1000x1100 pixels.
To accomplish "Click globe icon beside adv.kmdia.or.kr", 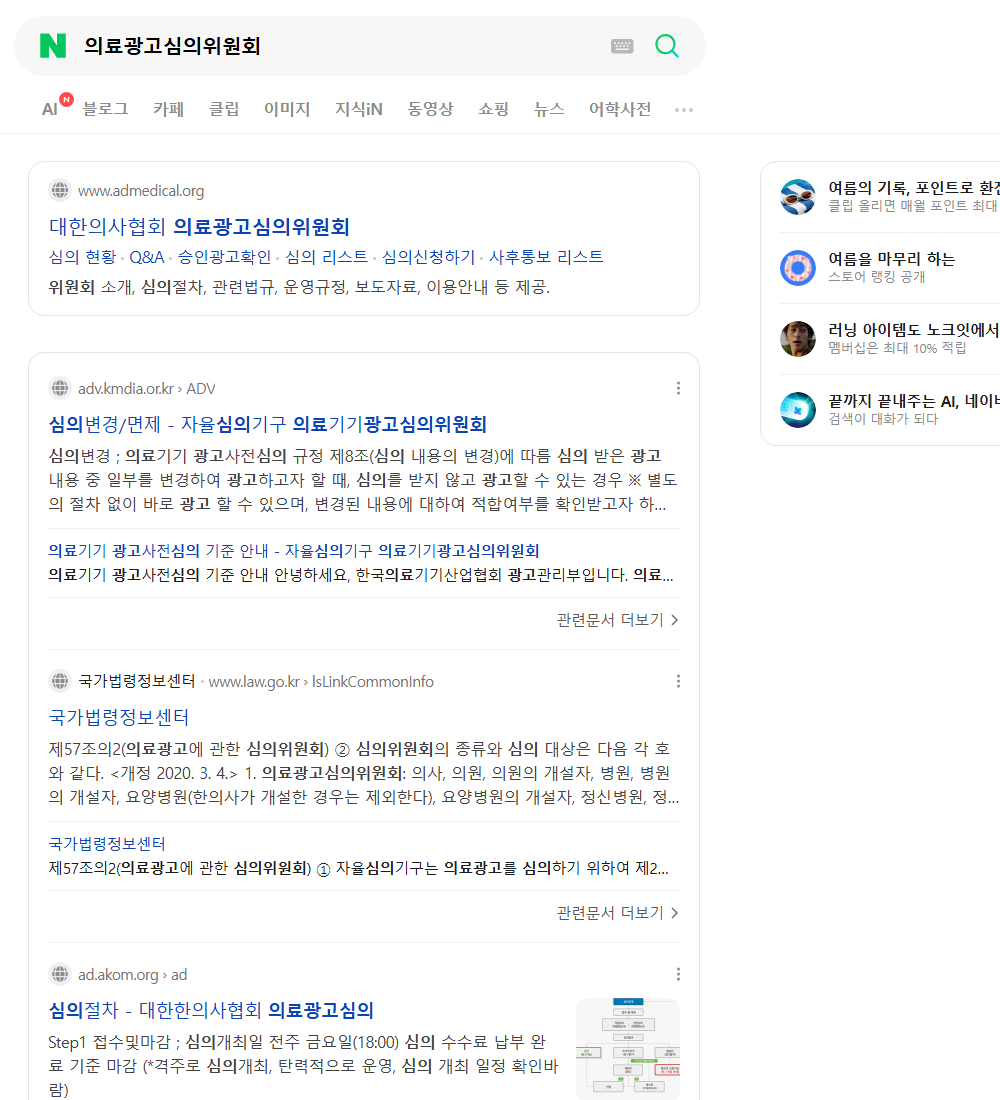I will click(x=60, y=388).
